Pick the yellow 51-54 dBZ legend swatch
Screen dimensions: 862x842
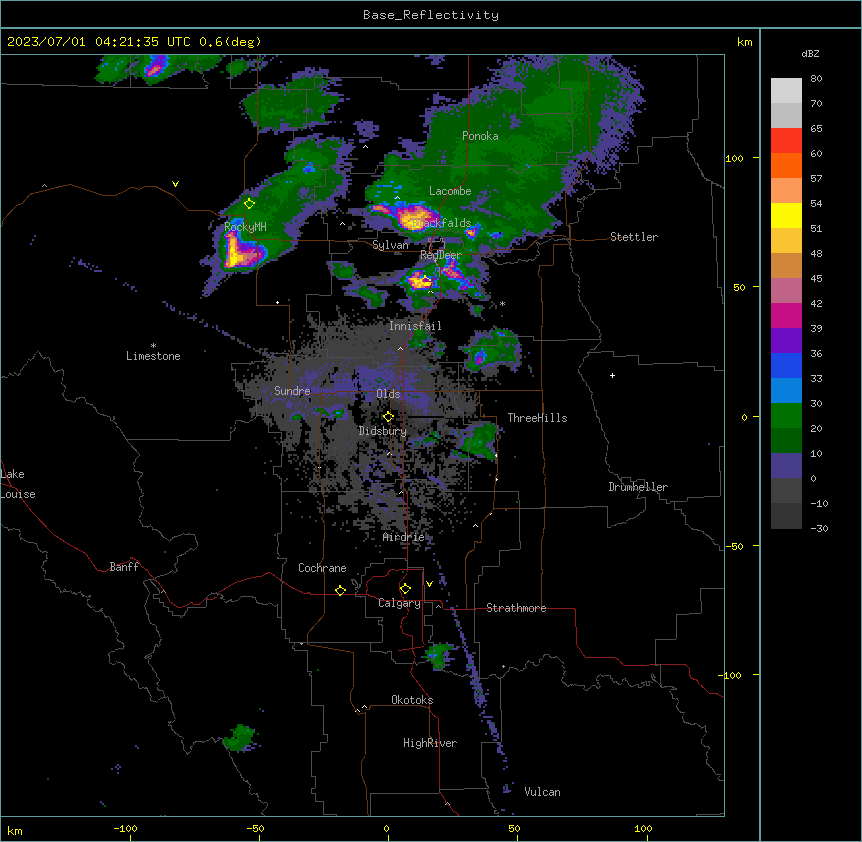(x=786, y=215)
